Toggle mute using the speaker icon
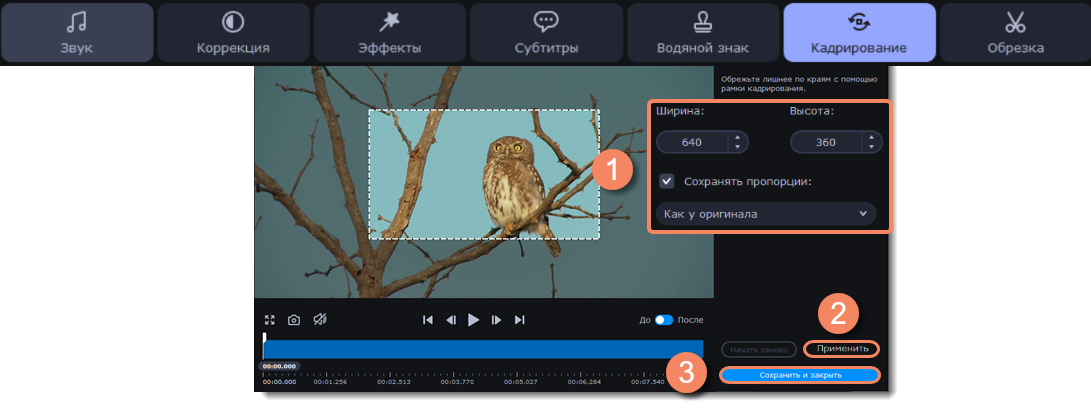Screen dimensions: 1091x409 320,320
